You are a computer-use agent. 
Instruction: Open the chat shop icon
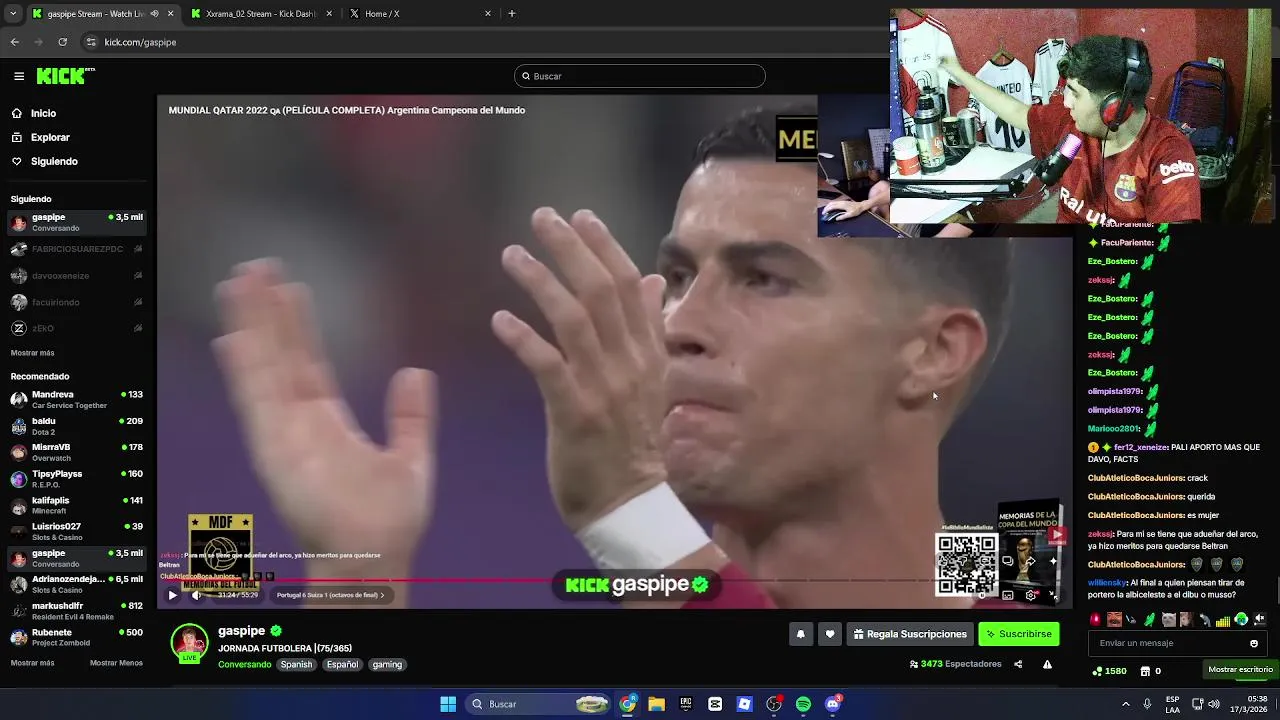1145,671
